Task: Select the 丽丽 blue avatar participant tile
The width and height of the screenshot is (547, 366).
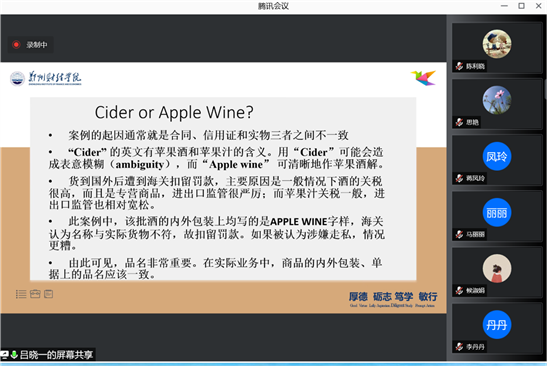Action: point(497,216)
